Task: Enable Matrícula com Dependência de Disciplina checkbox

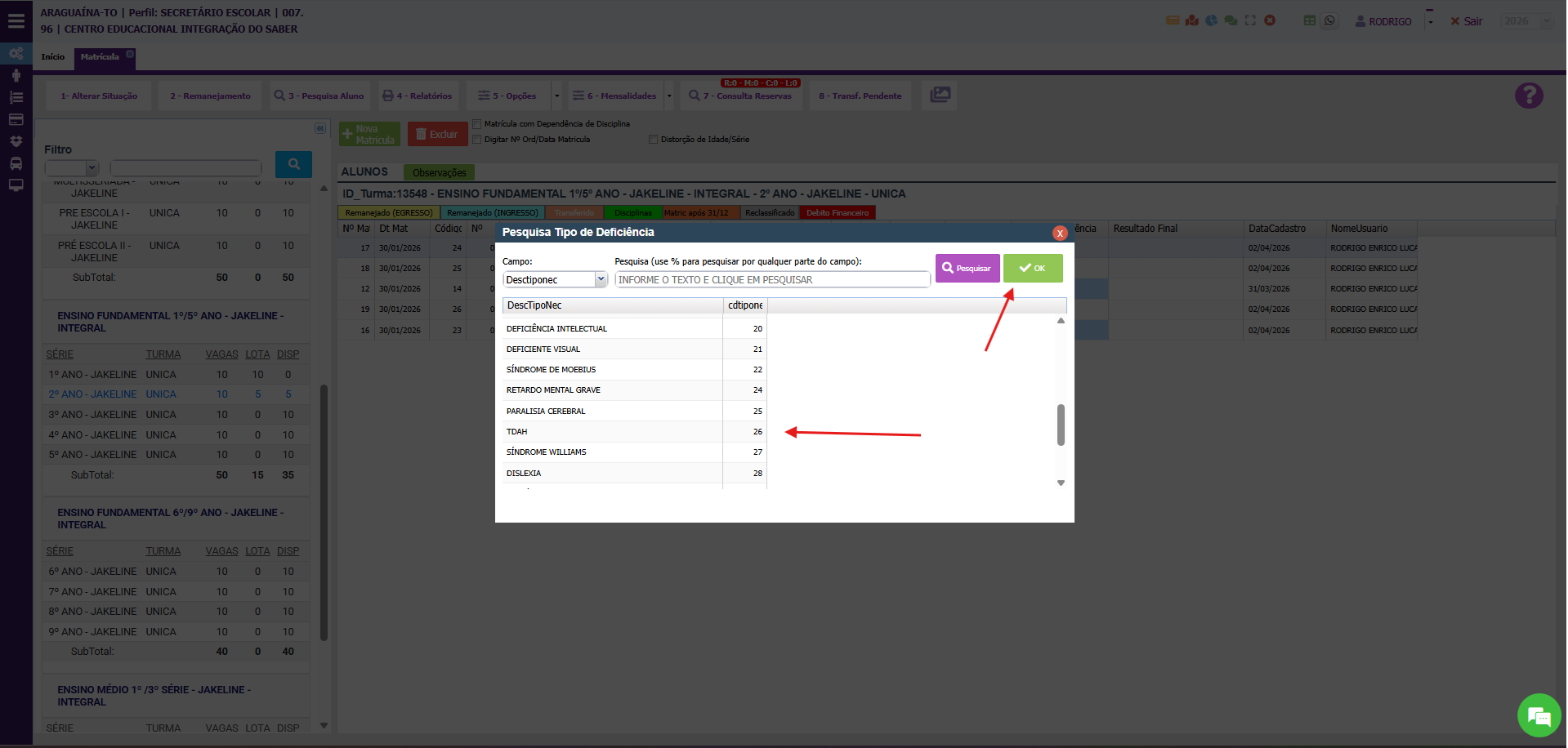Action: click(x=477, y=124)
